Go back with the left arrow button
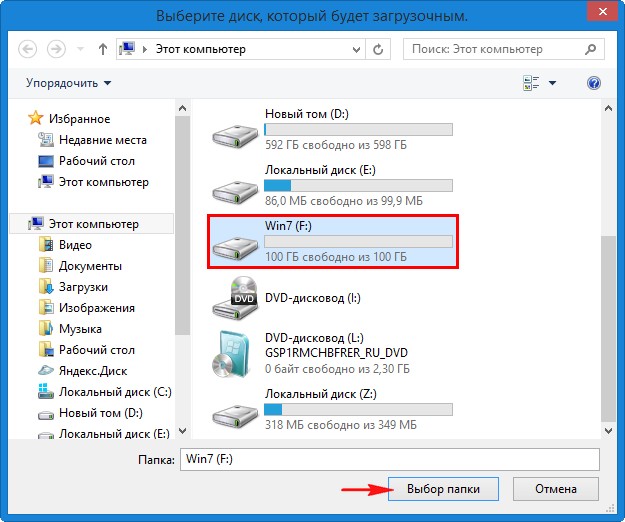This screenshot has height=522, width=625. click(x=28, y=49)
